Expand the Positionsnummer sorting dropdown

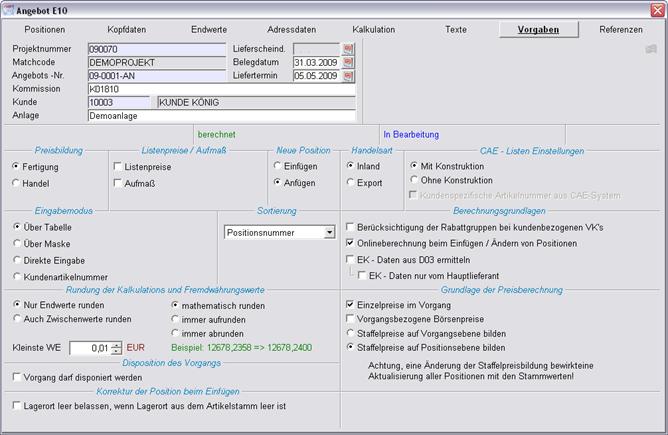coord(329,233)
